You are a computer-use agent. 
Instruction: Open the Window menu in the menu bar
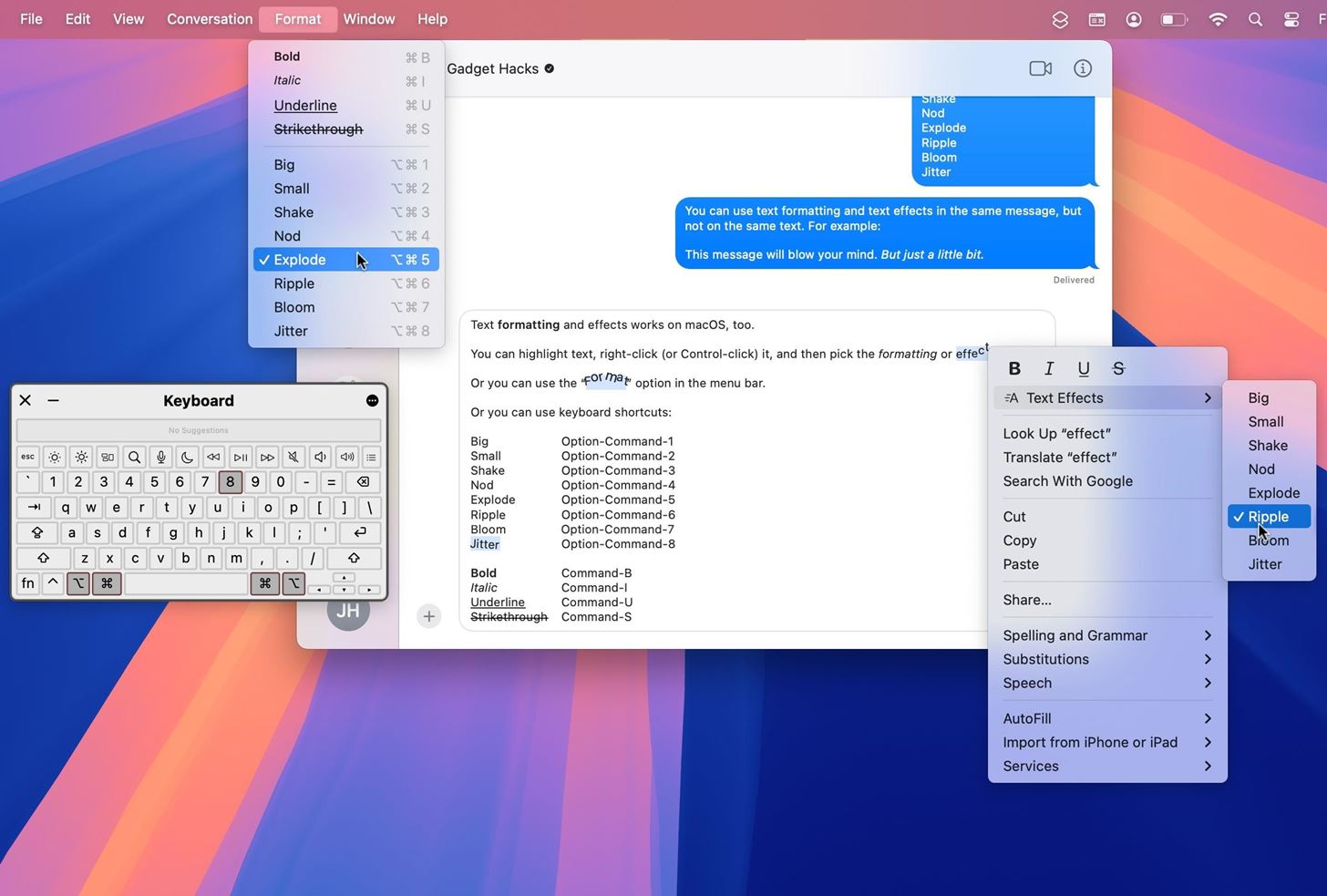[x=369, y=19]
